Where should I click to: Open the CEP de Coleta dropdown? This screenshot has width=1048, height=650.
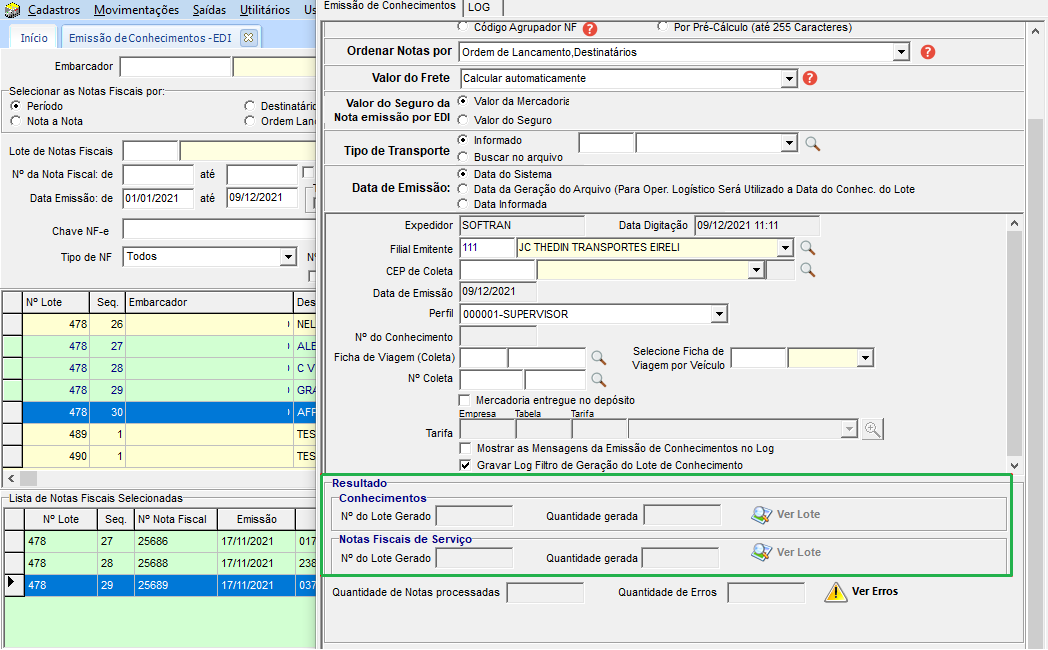pyautogui.click(x=756, y=270)
